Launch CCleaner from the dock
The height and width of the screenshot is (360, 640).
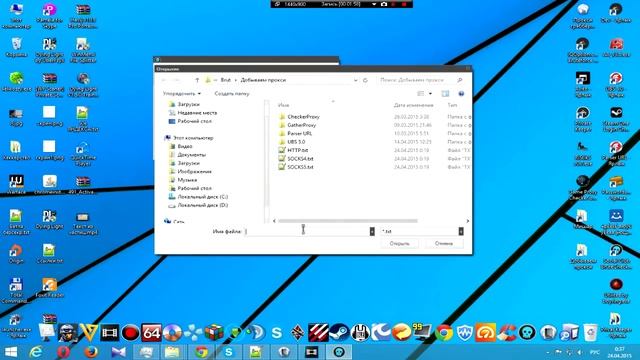[506, 333]
